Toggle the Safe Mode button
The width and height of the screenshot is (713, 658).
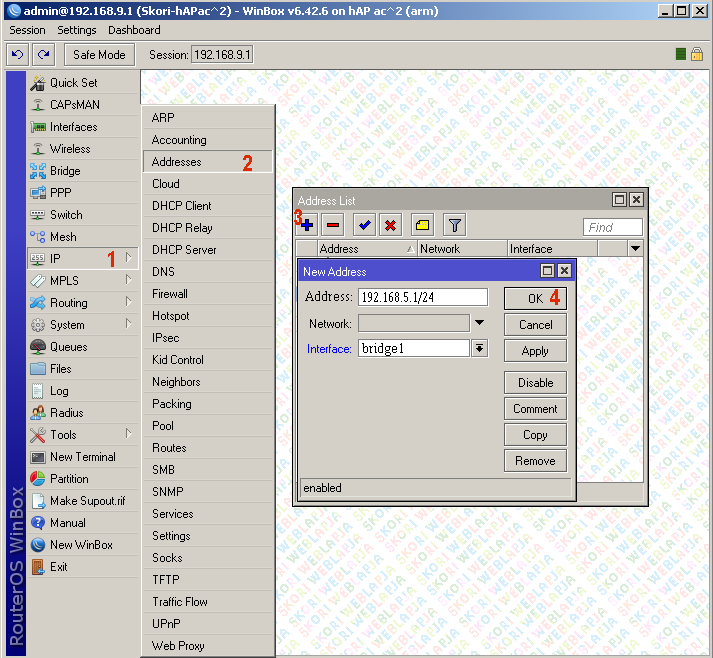[x=100, y=54]
